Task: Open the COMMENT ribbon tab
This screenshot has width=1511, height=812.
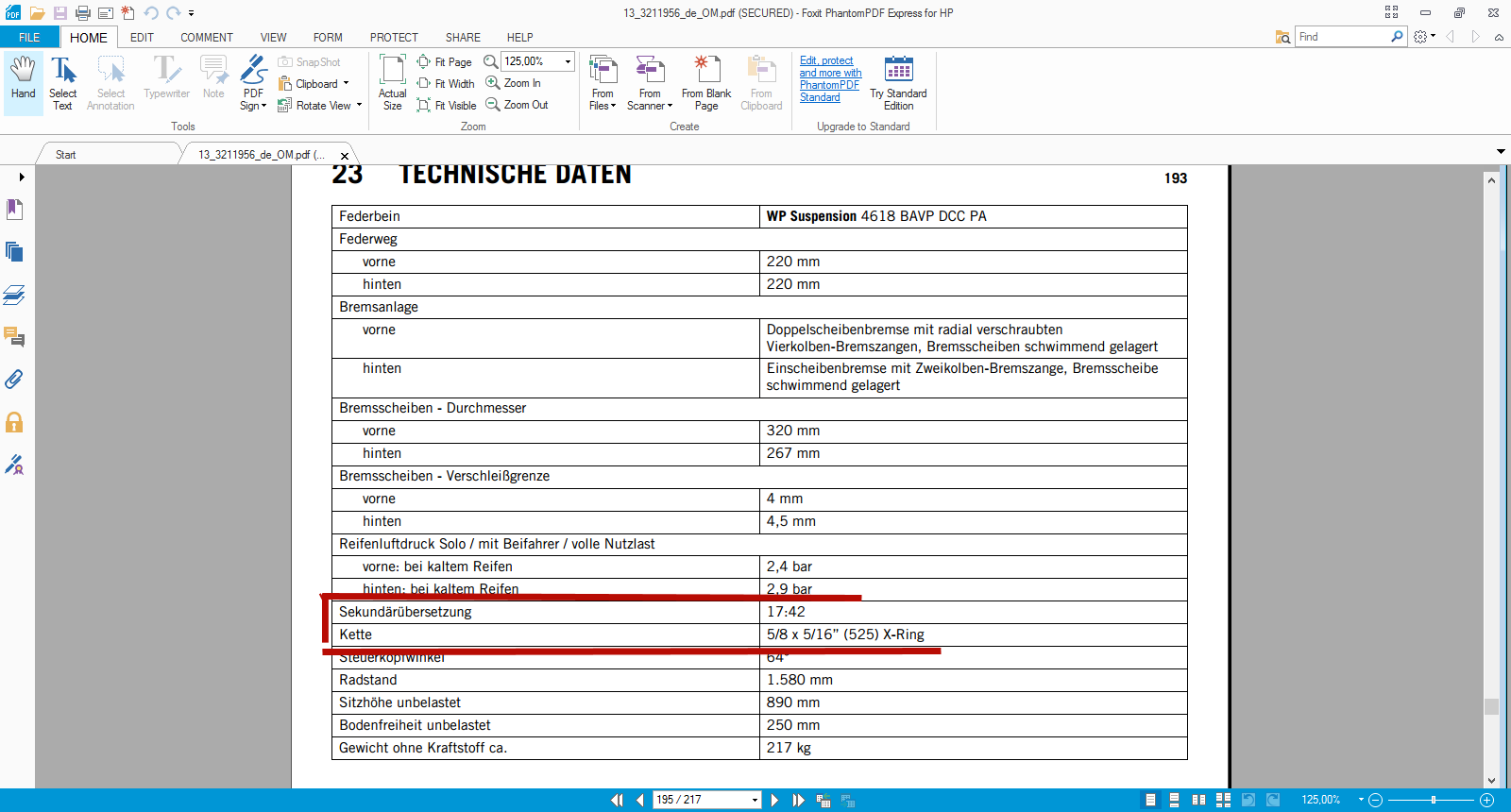Action: coord(206,38)
